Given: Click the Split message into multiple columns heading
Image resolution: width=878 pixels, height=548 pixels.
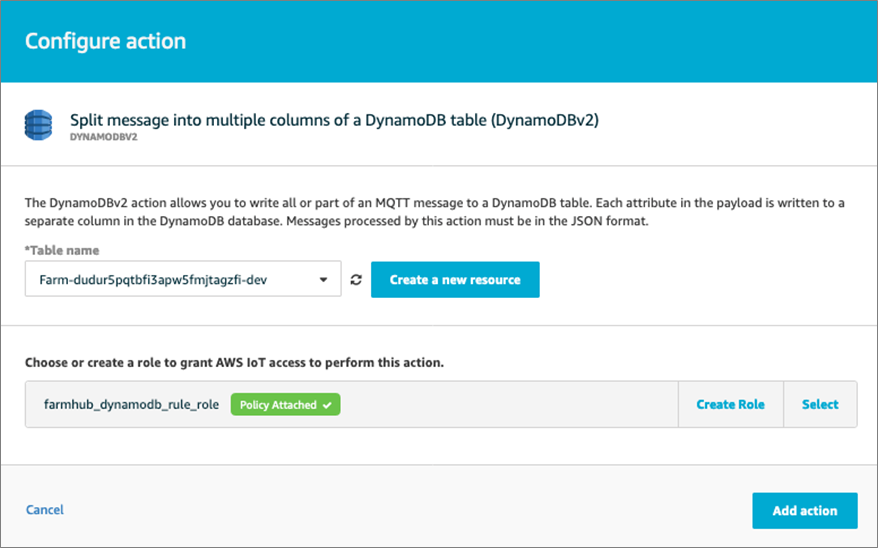Looking at the screenshot, I should coord(334,120).
